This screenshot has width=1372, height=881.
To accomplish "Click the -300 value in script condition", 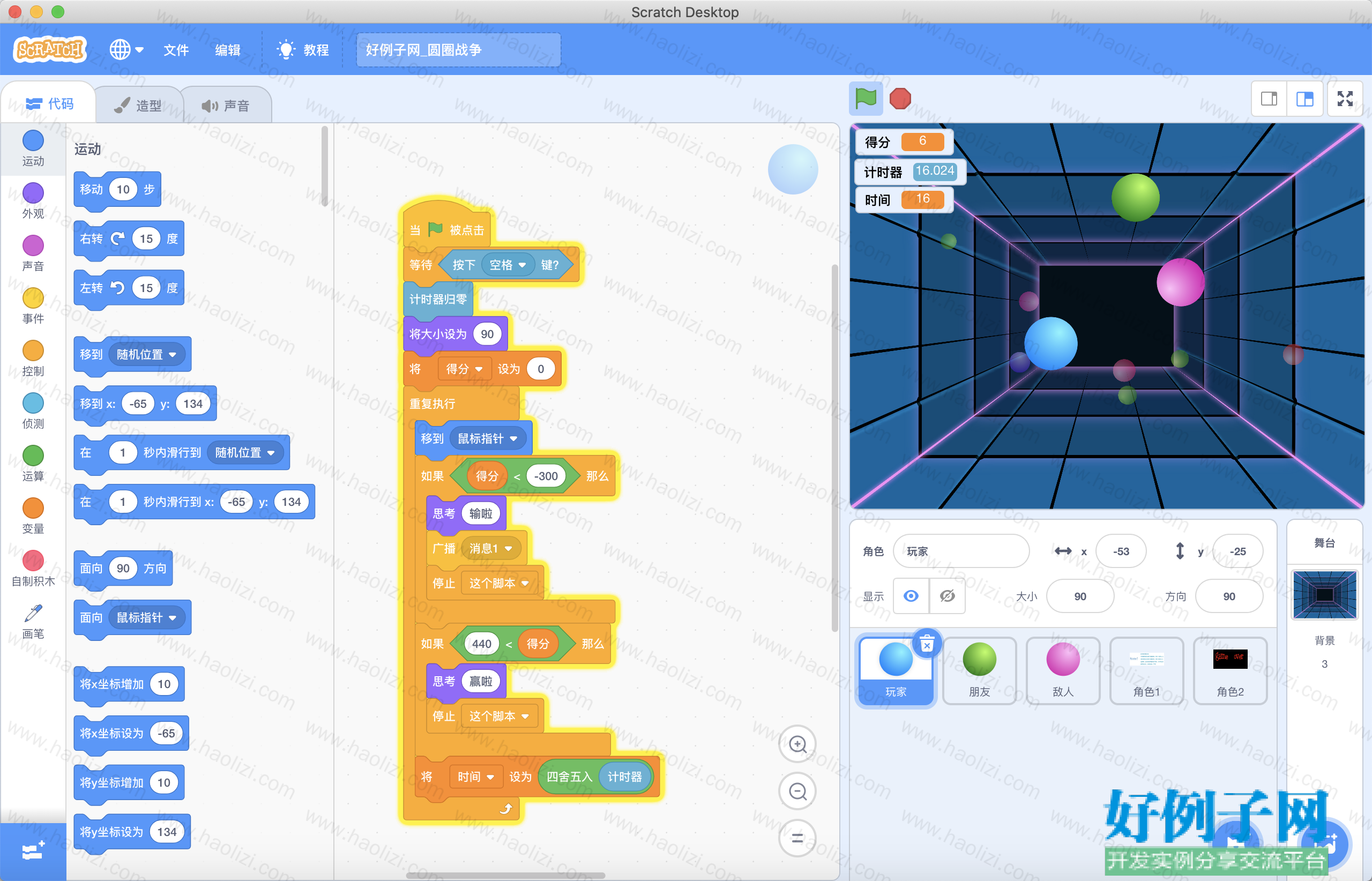I will pyautogui.click(x=546, y=476).
